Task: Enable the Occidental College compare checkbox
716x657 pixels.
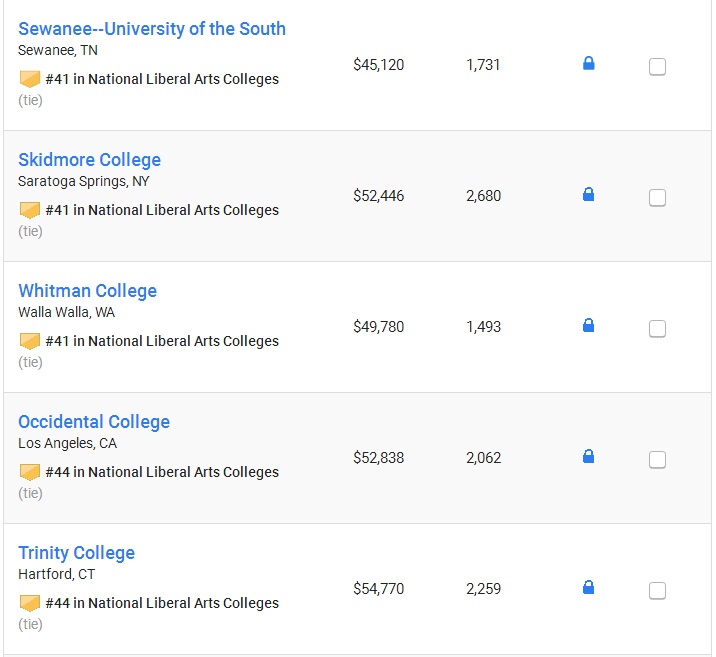Action: [657, 460]
